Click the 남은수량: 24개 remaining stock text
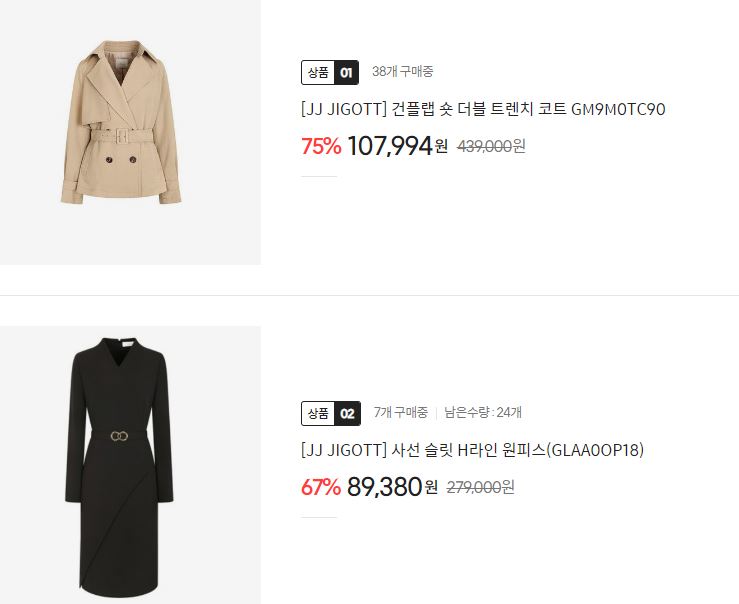Viewport: 739px width, 604px height. (483, 413)
